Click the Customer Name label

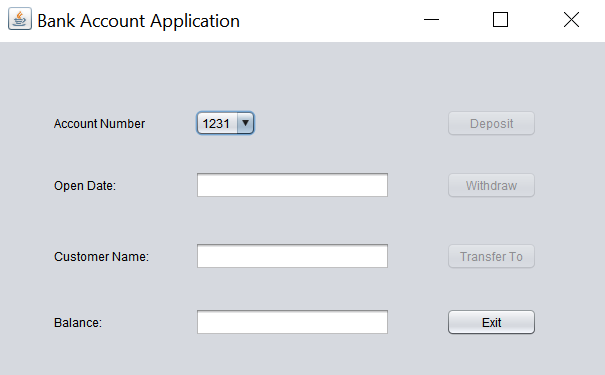click(x=101, y=257)
